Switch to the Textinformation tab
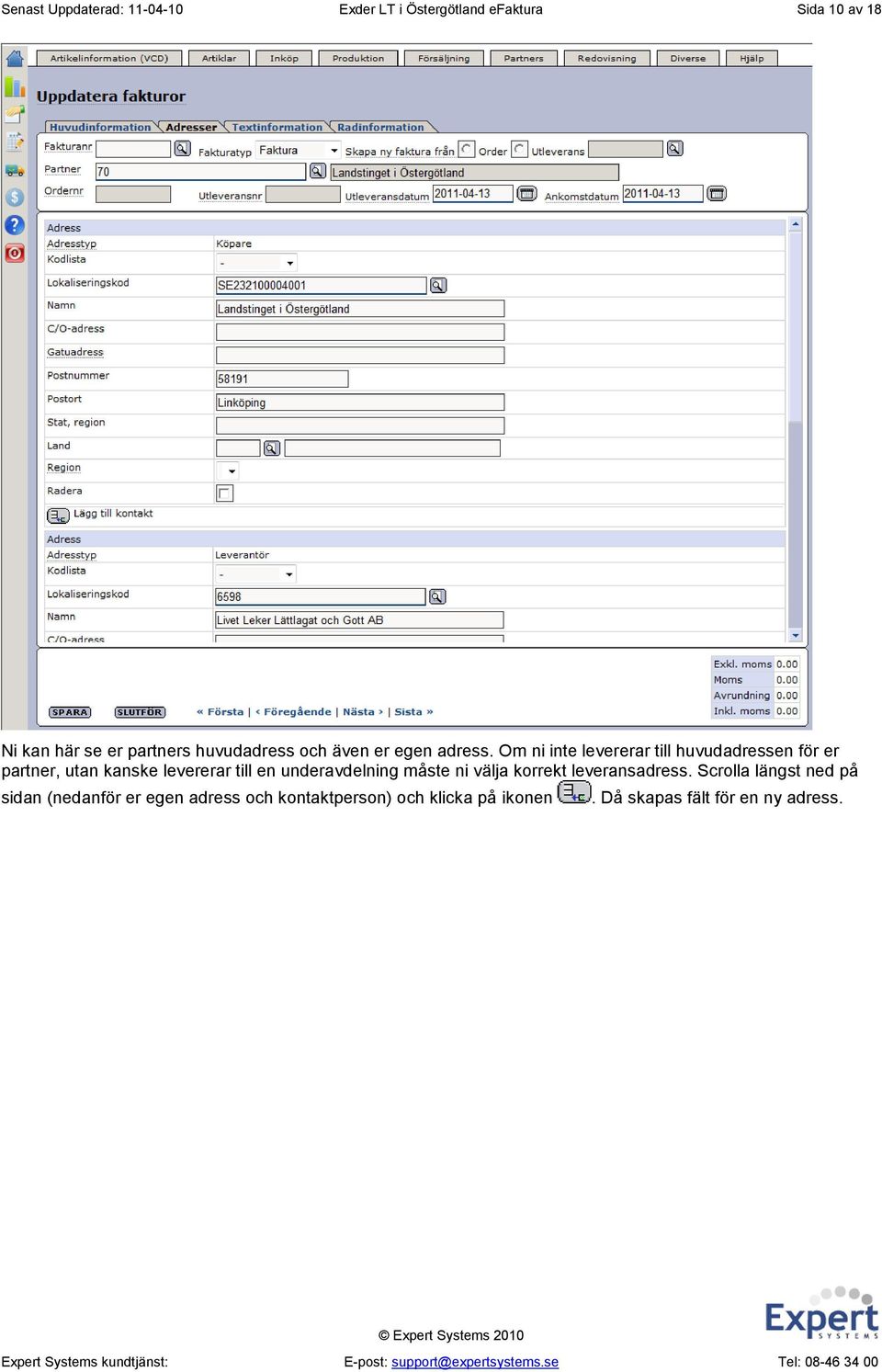882x1372 pixels. point(277,127)
